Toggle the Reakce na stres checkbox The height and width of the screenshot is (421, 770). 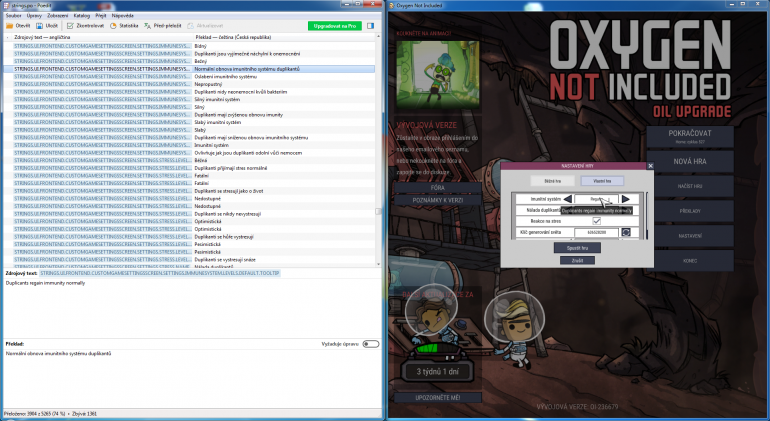(x=596, y=221)
